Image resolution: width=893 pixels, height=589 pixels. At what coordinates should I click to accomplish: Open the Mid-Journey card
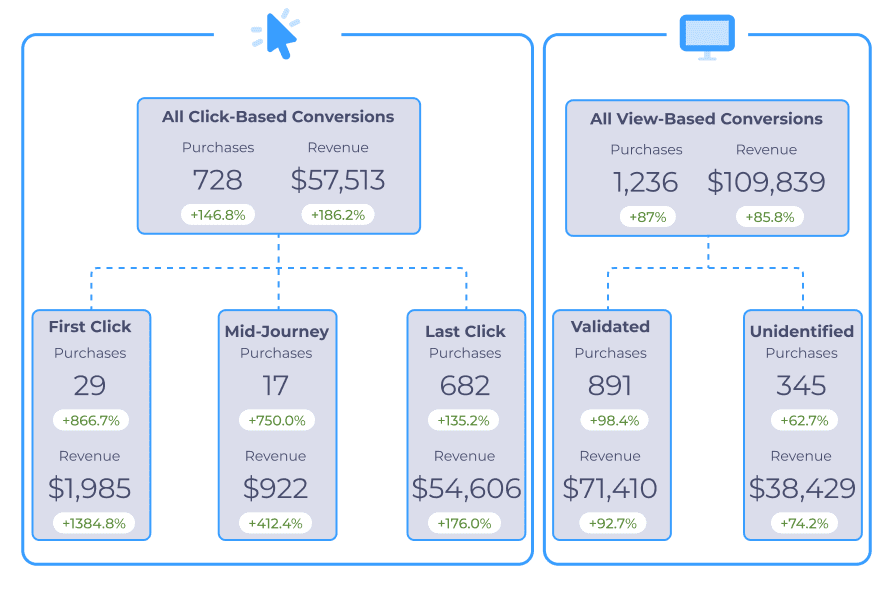tap(277, 424)
